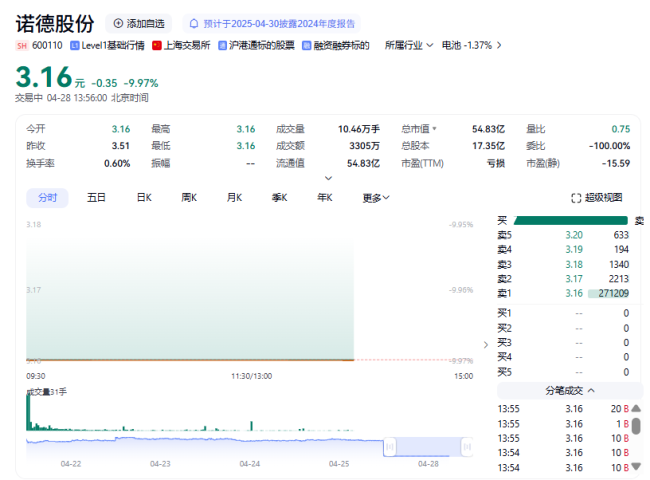The width and height of the screenshot is (650, 480).
Task: Click the 添加自选 add-to-watchlist button
Action: pyautogui.click(x=138, y=24)
